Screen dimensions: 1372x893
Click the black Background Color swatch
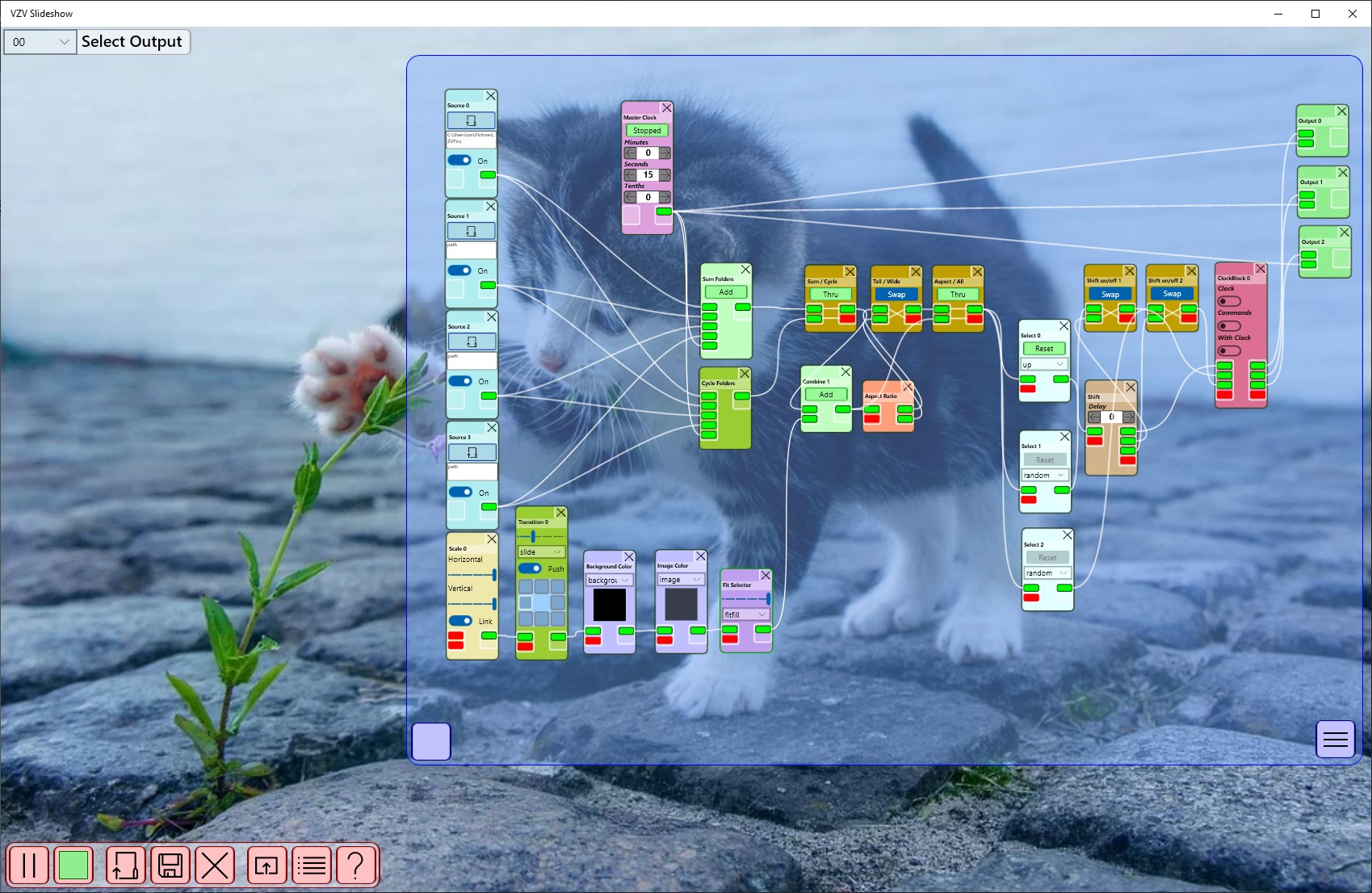point(610,605)
